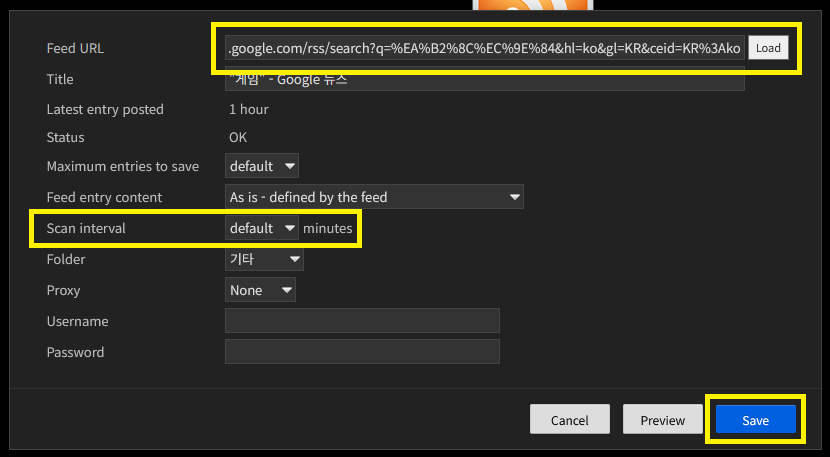Image resolution: width=830 pixels, height=457 pixels.
Task: Click the partially visible RSS feed icon
Action: (533, 5)
